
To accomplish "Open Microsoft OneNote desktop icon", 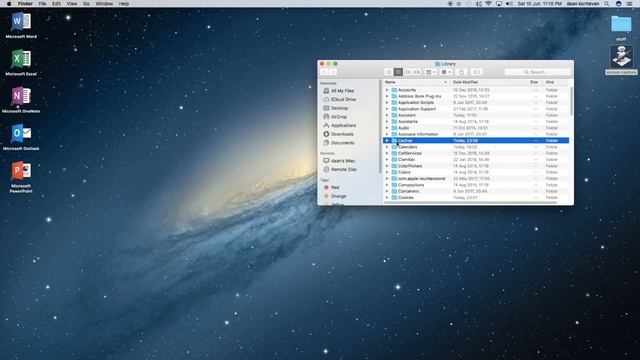I will (21, 96).
